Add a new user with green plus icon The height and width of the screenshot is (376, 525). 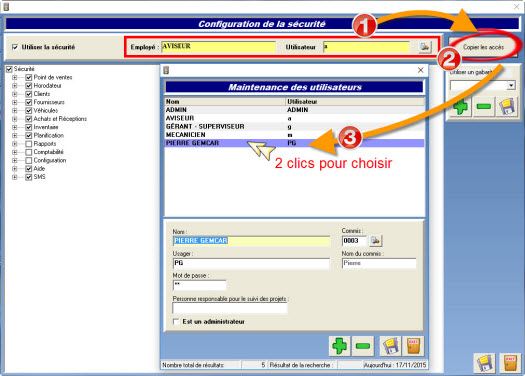pos(340,346)
